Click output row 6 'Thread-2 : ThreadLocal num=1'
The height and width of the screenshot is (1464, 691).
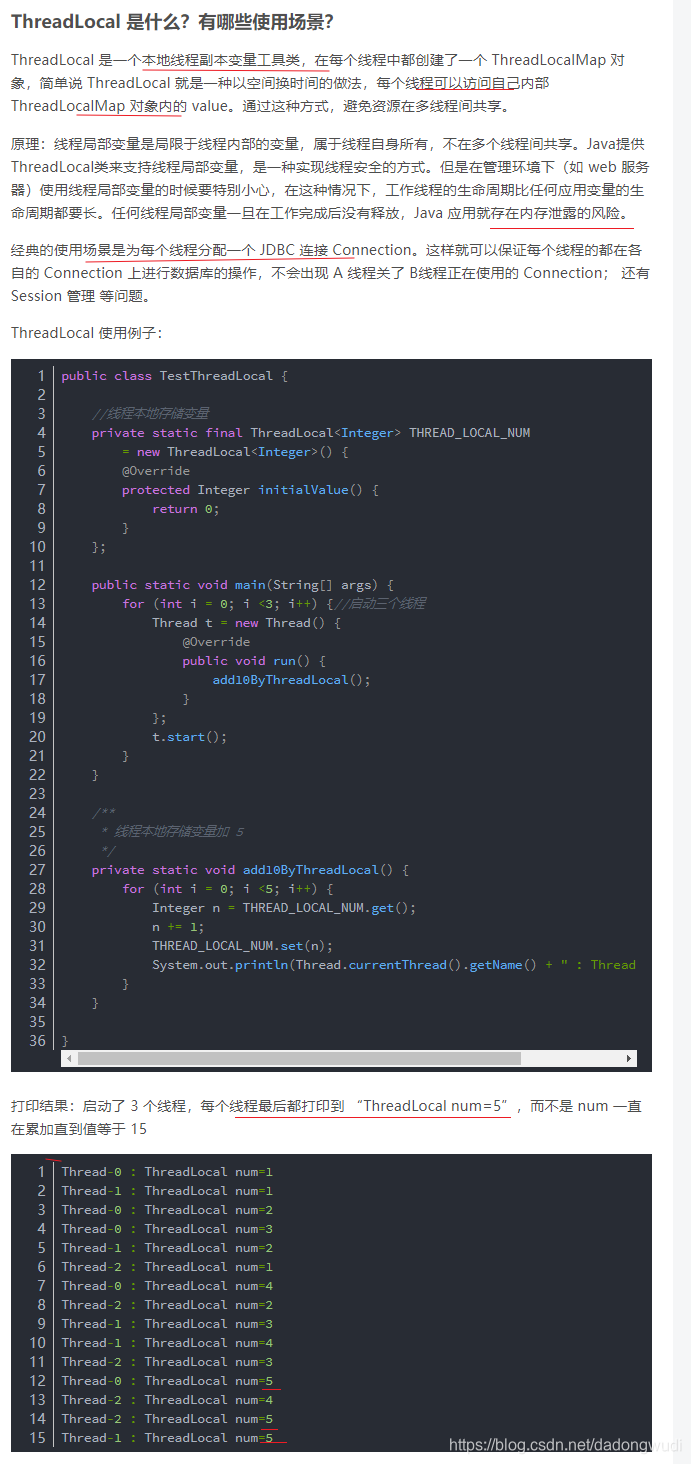coord(167,1267)
